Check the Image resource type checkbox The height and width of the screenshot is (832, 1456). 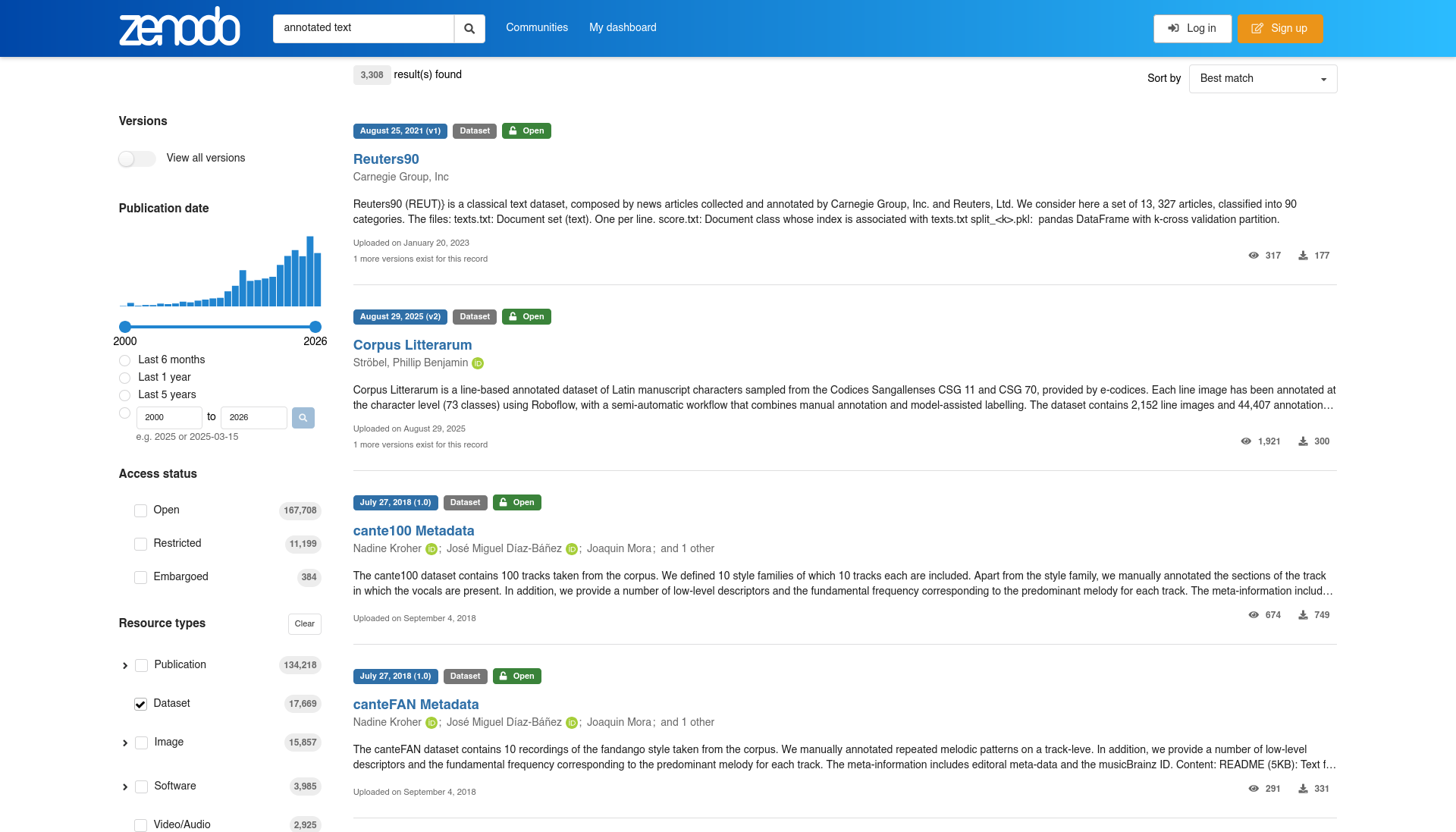click(141, 743)
